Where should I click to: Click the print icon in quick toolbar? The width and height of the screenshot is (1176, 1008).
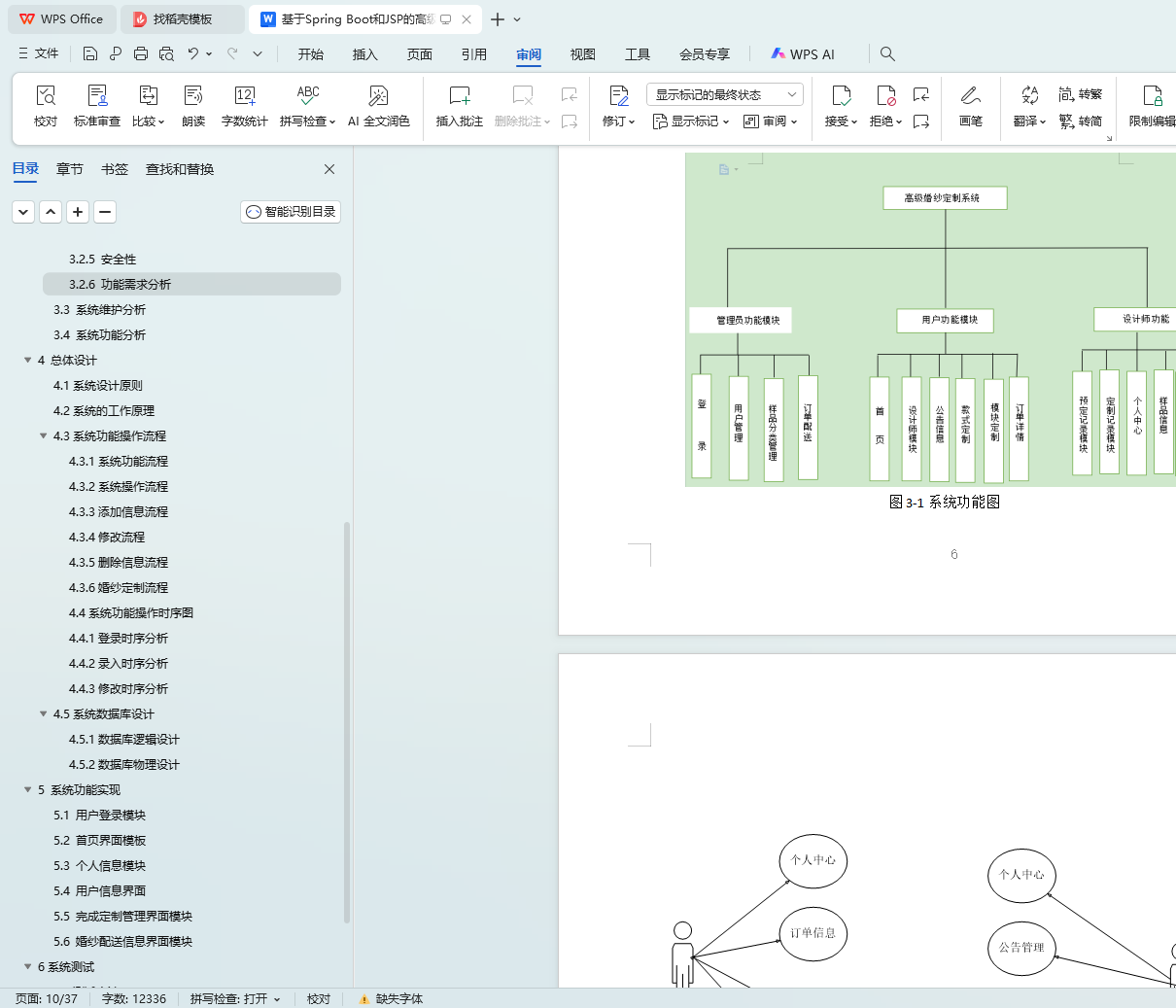141,53
